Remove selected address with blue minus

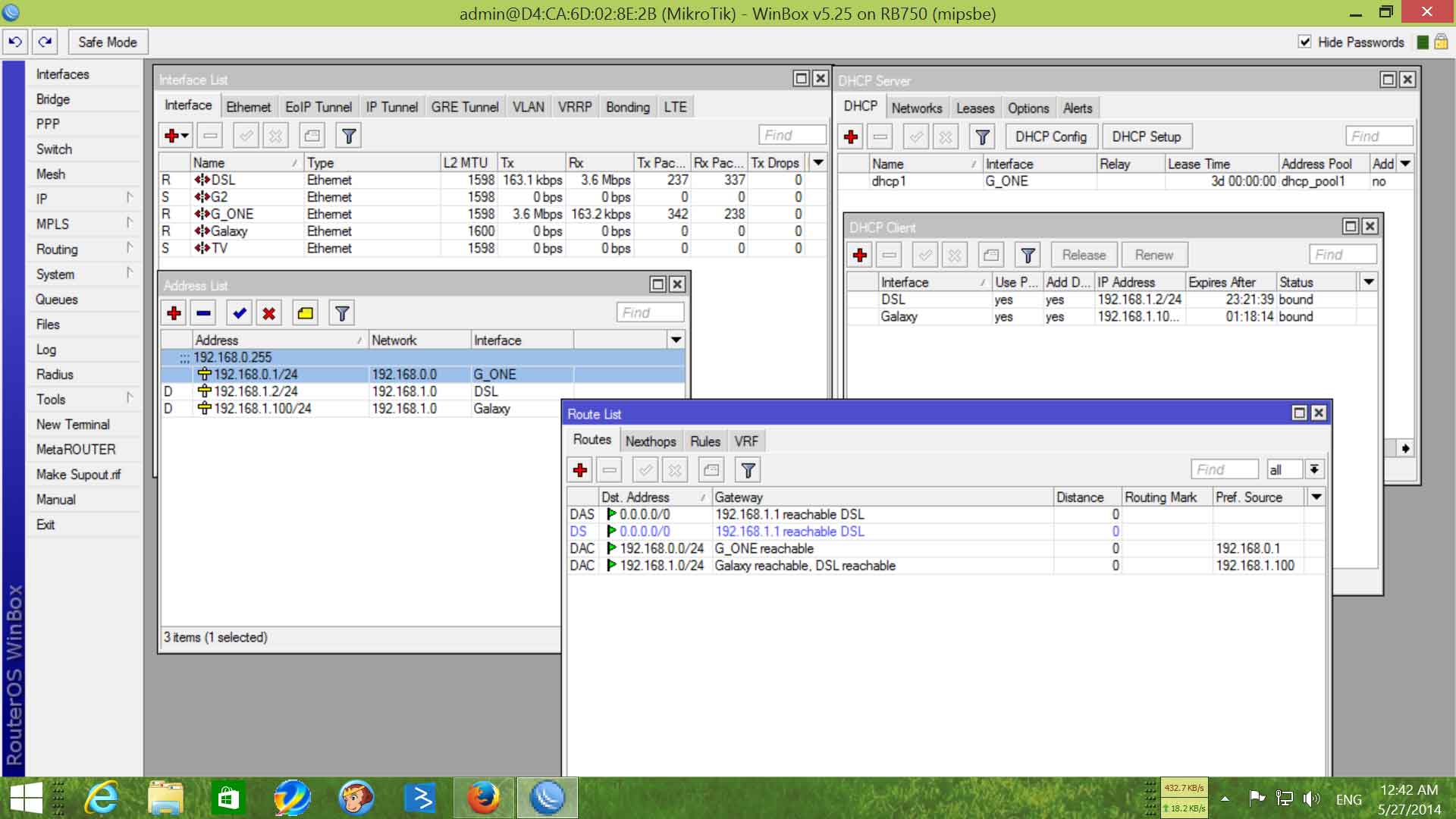click(x=203, y=313)
